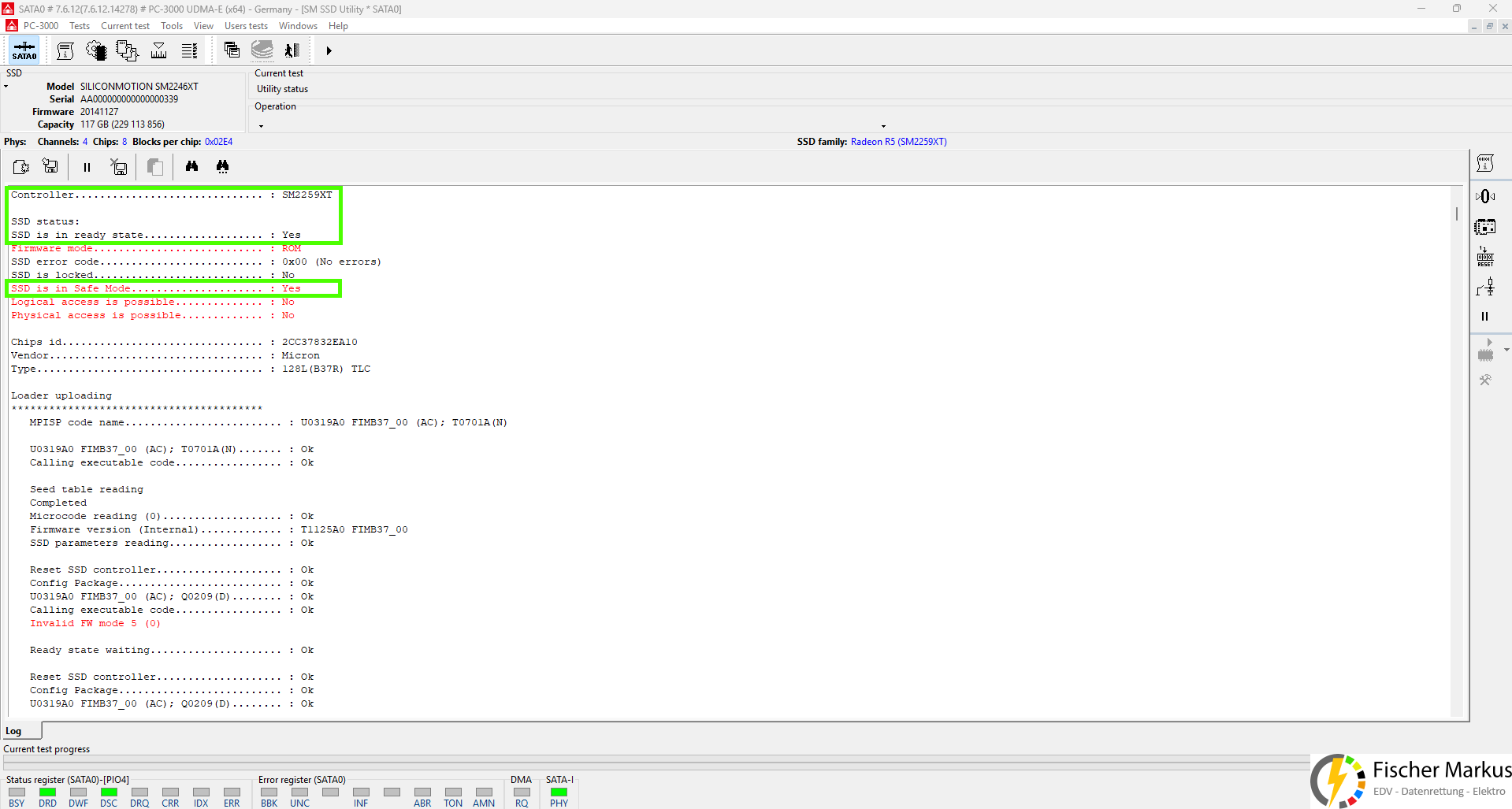
Task: Restore the inner MDI child window
Action: point(1490,26)
